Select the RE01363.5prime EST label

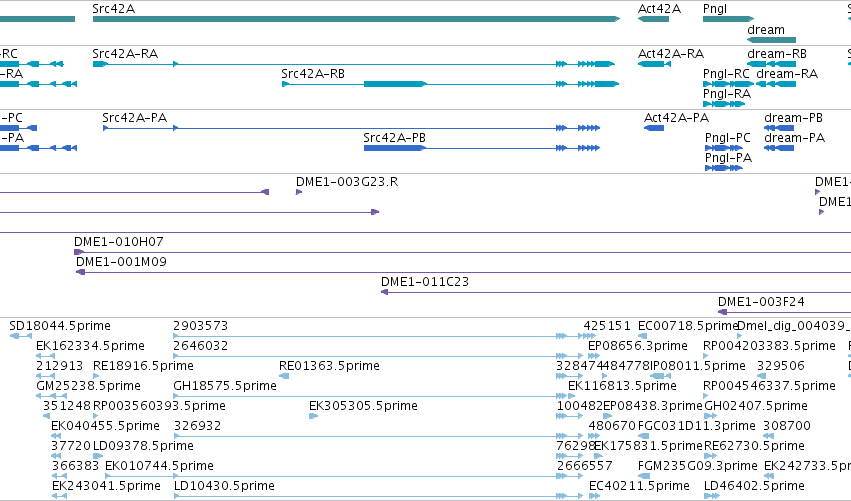329,366
